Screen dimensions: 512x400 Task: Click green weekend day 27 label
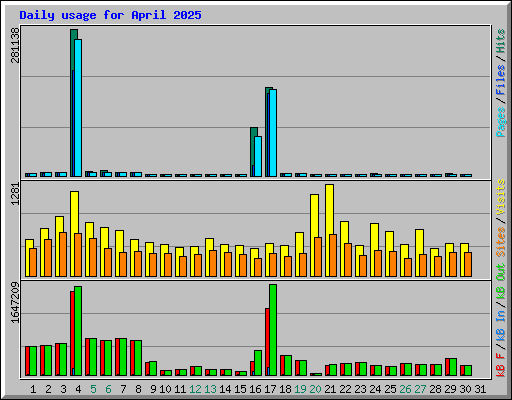tap(420, 389)
